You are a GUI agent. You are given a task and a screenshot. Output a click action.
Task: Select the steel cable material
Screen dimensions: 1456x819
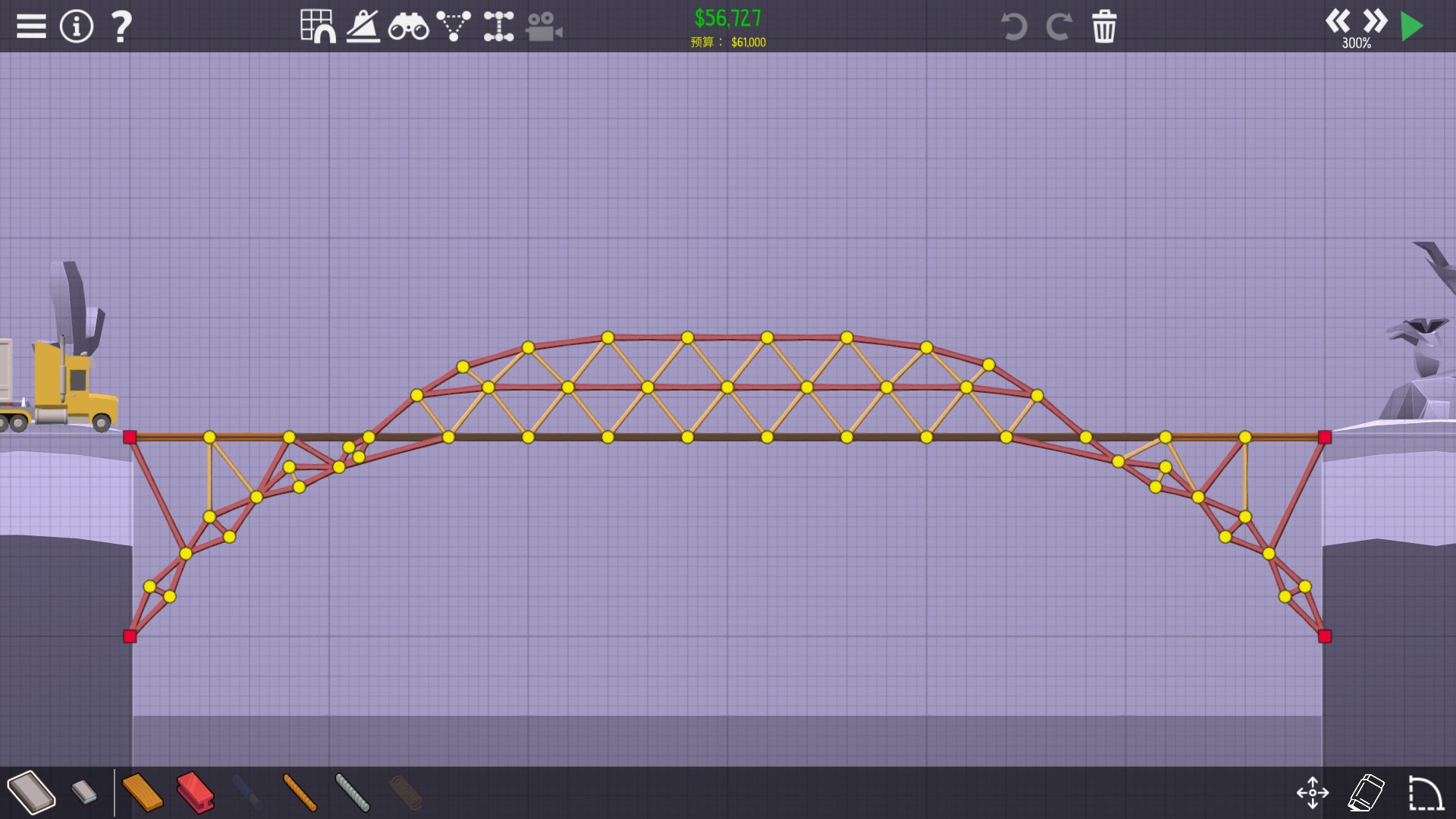pos(353,792)
